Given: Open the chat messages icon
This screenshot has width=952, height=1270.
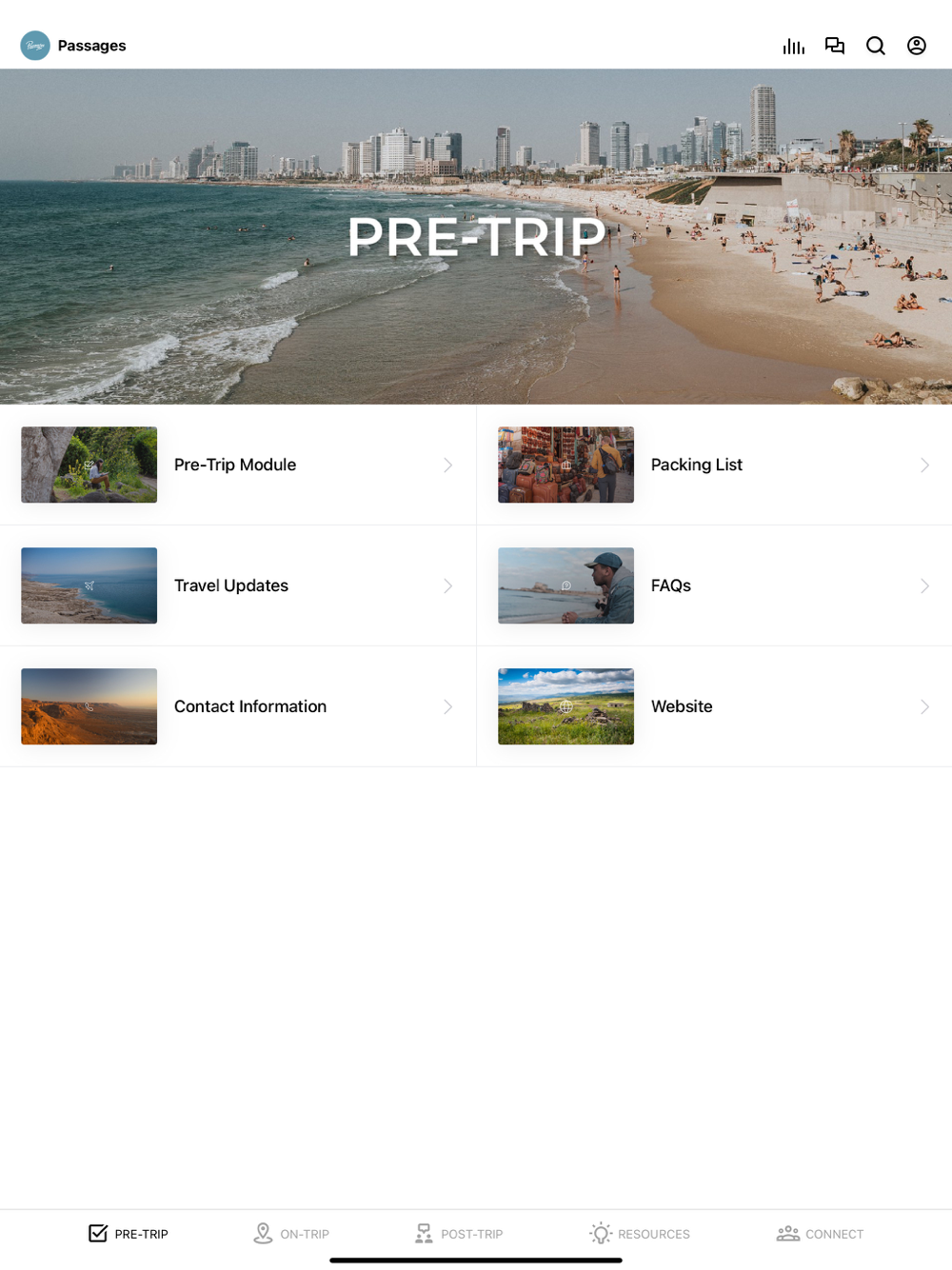Looking at the screenshot, I should pyautogui.click(x=835, y=46).
